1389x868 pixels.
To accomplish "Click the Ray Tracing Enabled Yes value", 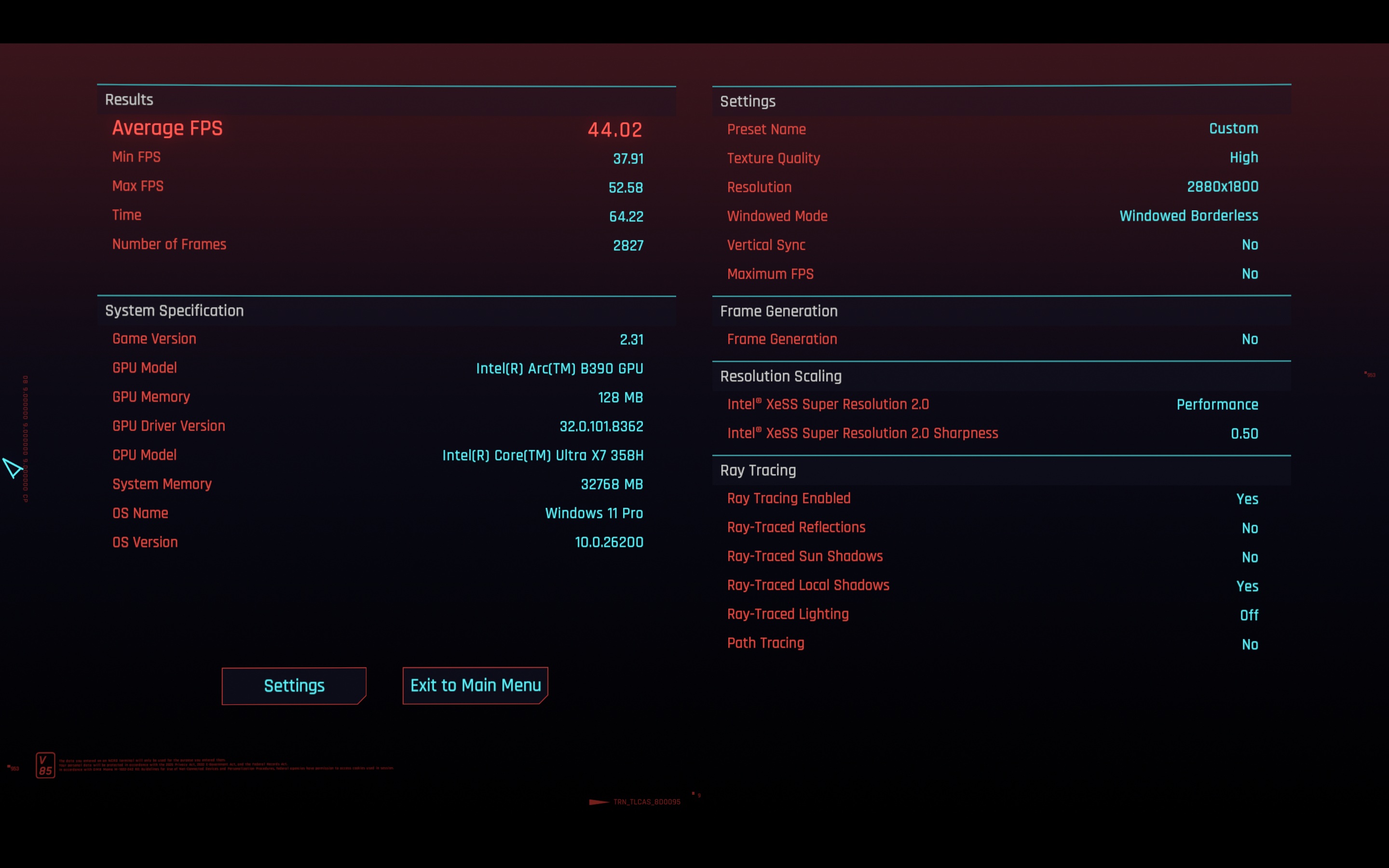I will (1247, 499).
